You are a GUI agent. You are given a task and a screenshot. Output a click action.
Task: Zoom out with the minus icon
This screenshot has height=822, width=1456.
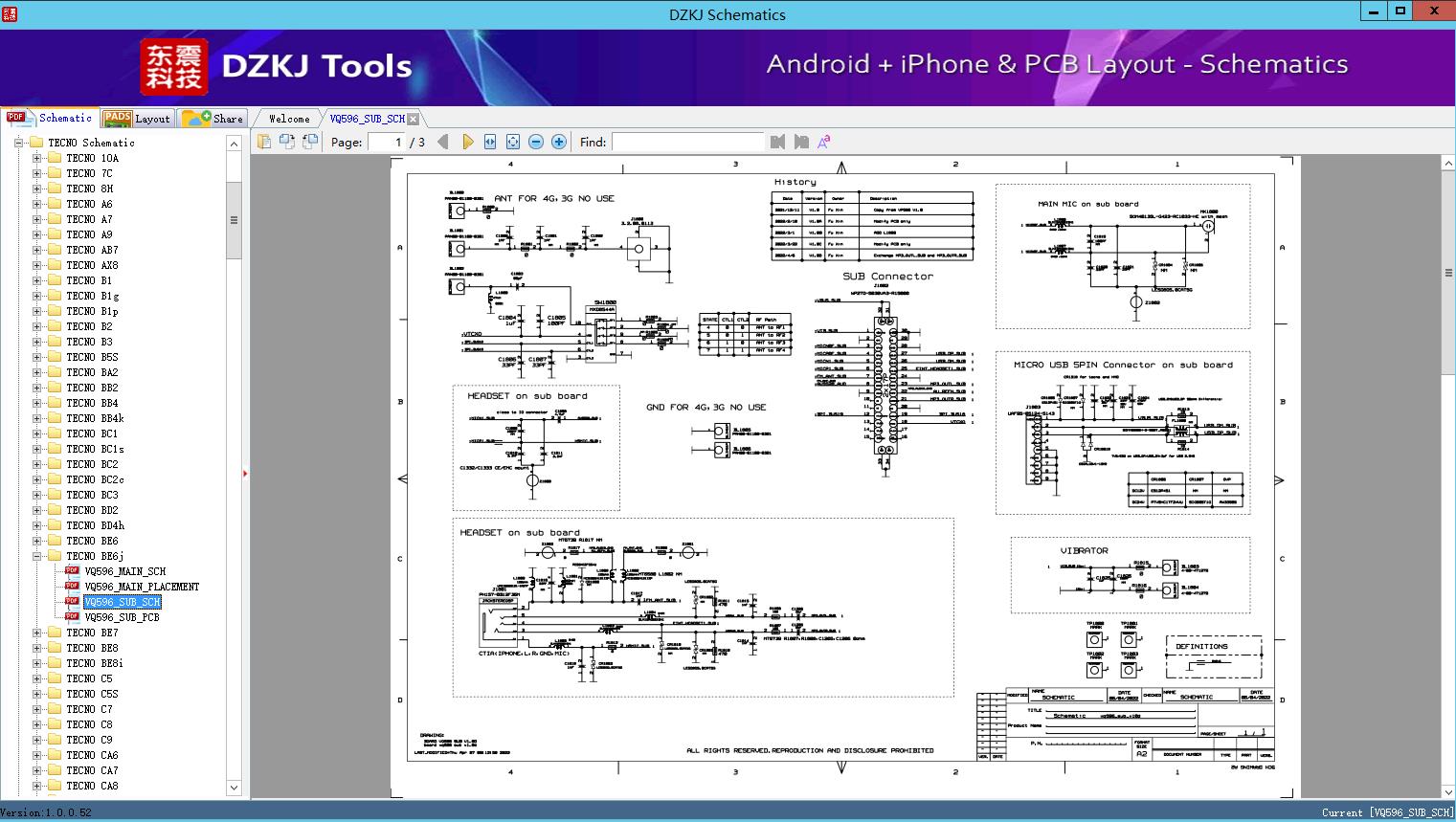click(x=536, y=142)
